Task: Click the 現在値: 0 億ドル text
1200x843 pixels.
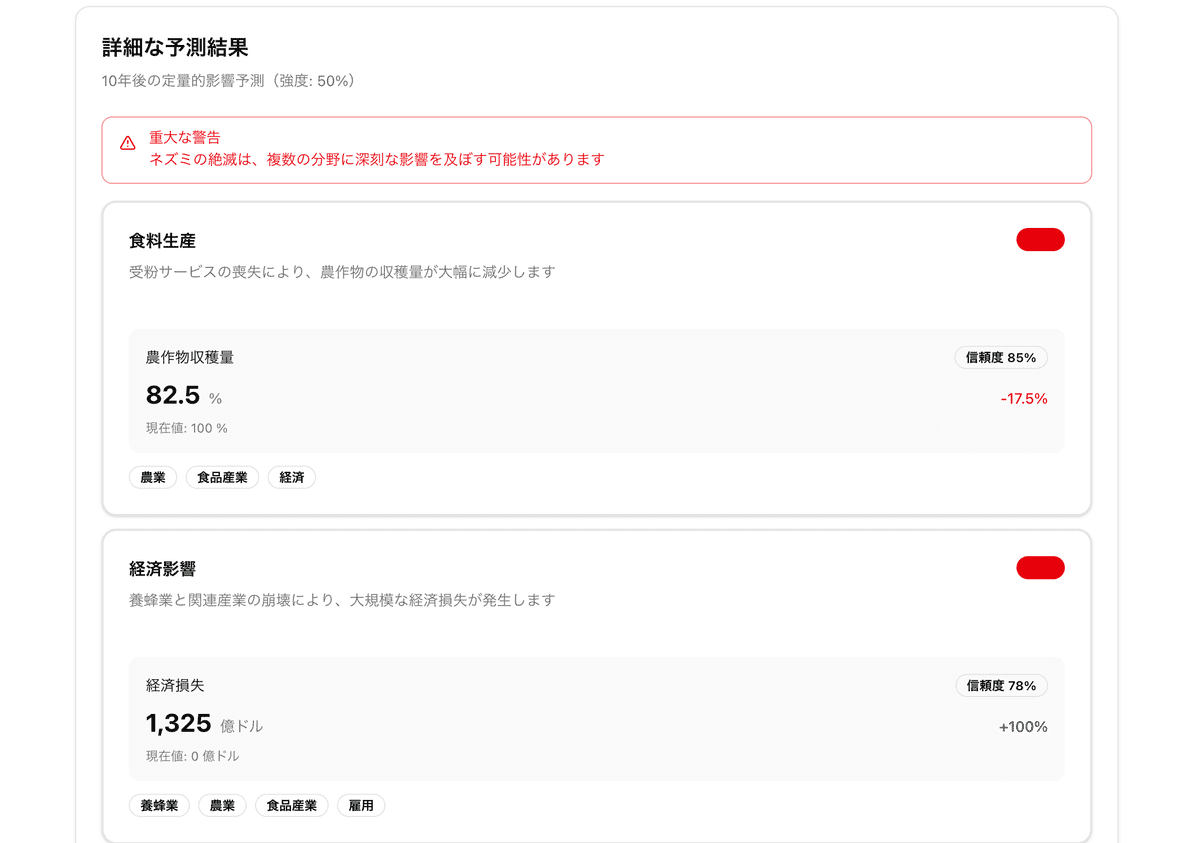Action: tap(193, 756)
